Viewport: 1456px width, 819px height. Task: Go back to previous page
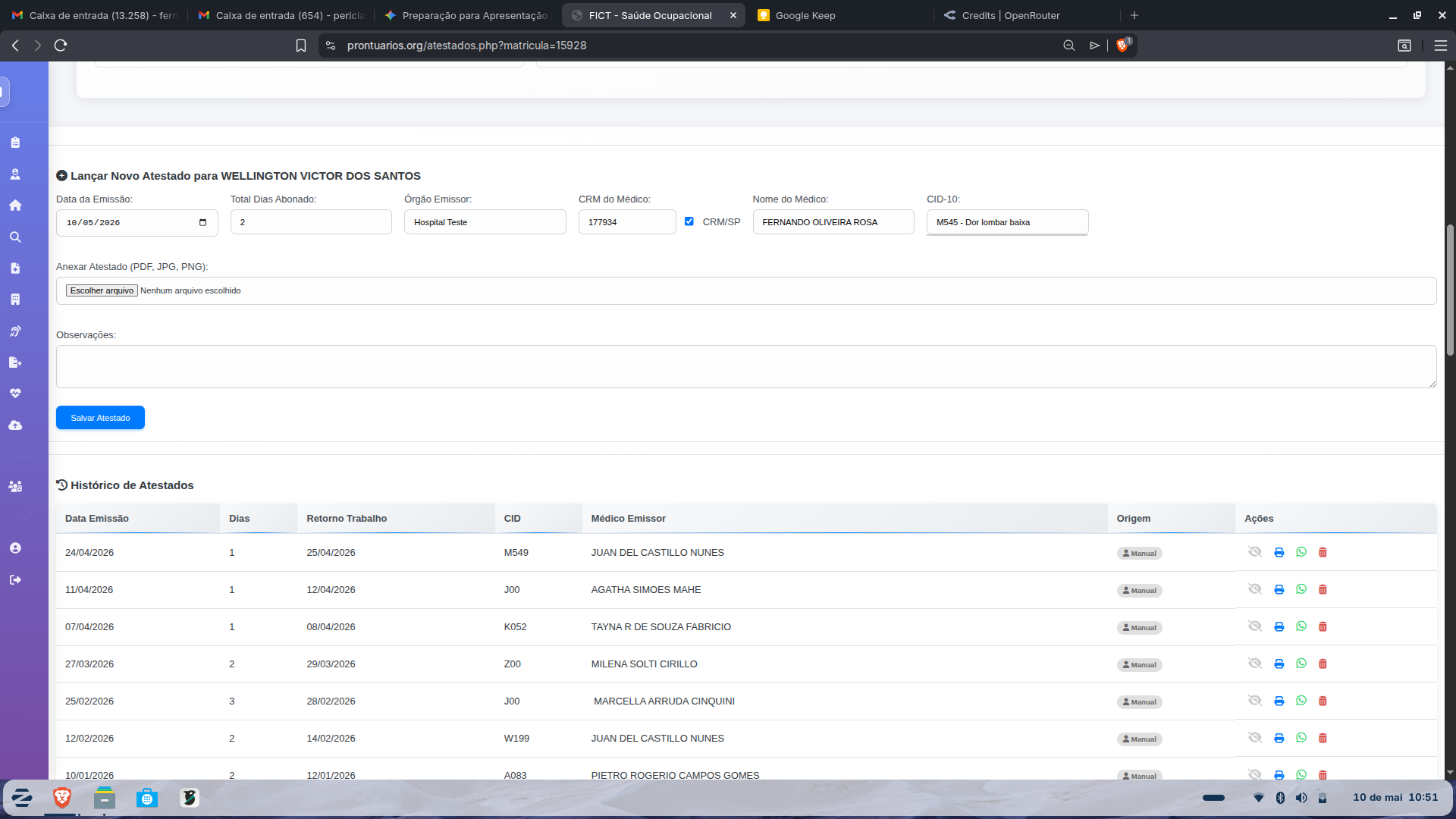15,45
